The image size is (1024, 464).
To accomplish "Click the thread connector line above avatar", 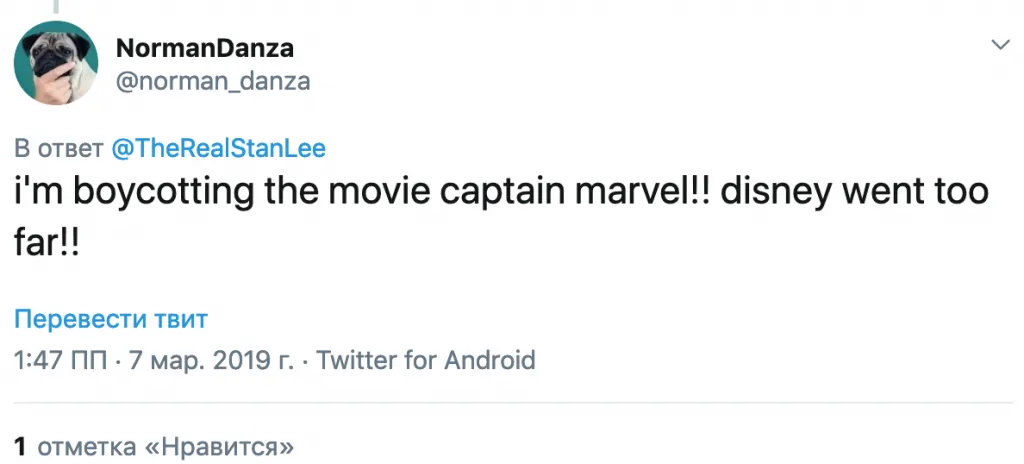I will tap(56, 5).
